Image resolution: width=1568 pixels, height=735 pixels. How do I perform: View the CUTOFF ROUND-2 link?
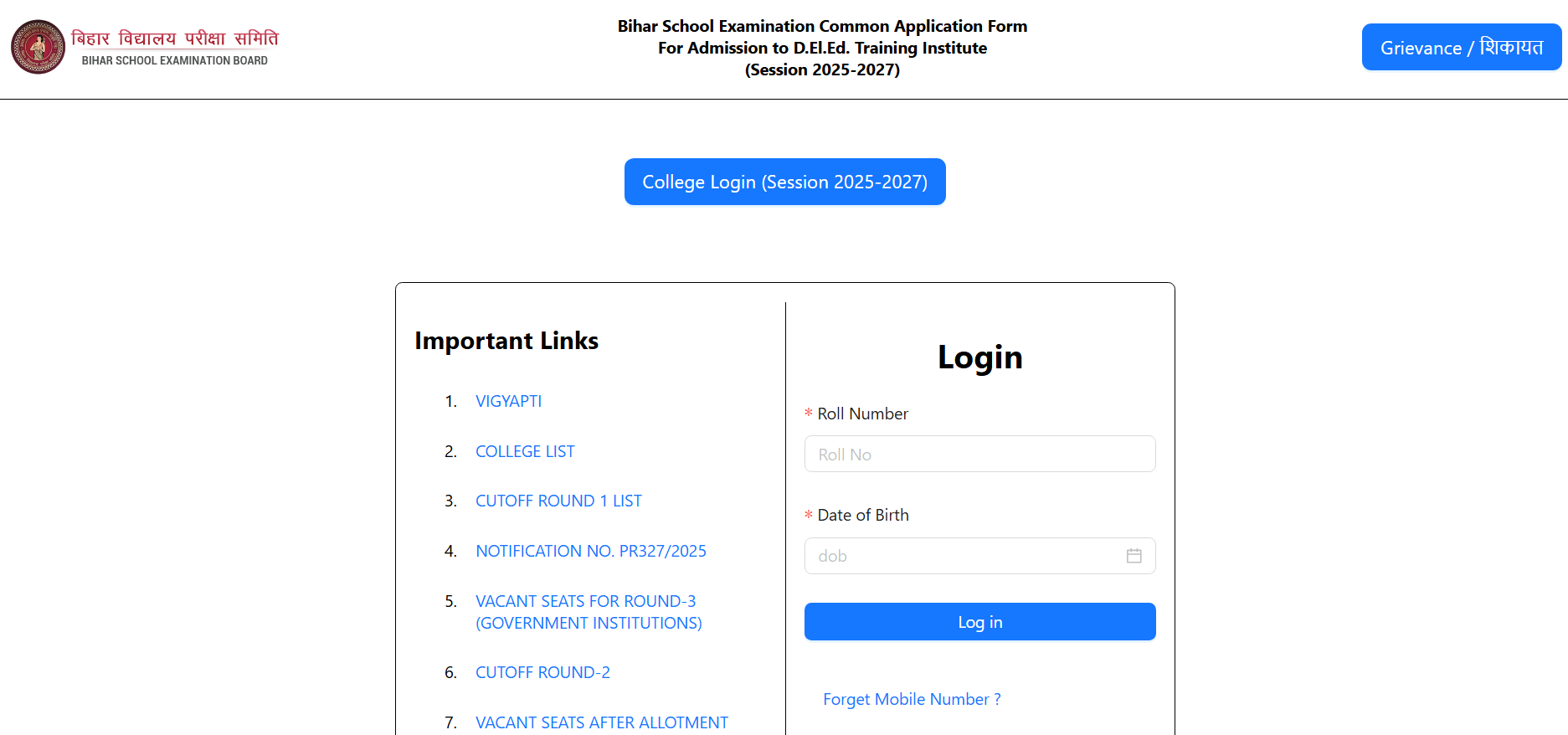click(x=542, y=672)
